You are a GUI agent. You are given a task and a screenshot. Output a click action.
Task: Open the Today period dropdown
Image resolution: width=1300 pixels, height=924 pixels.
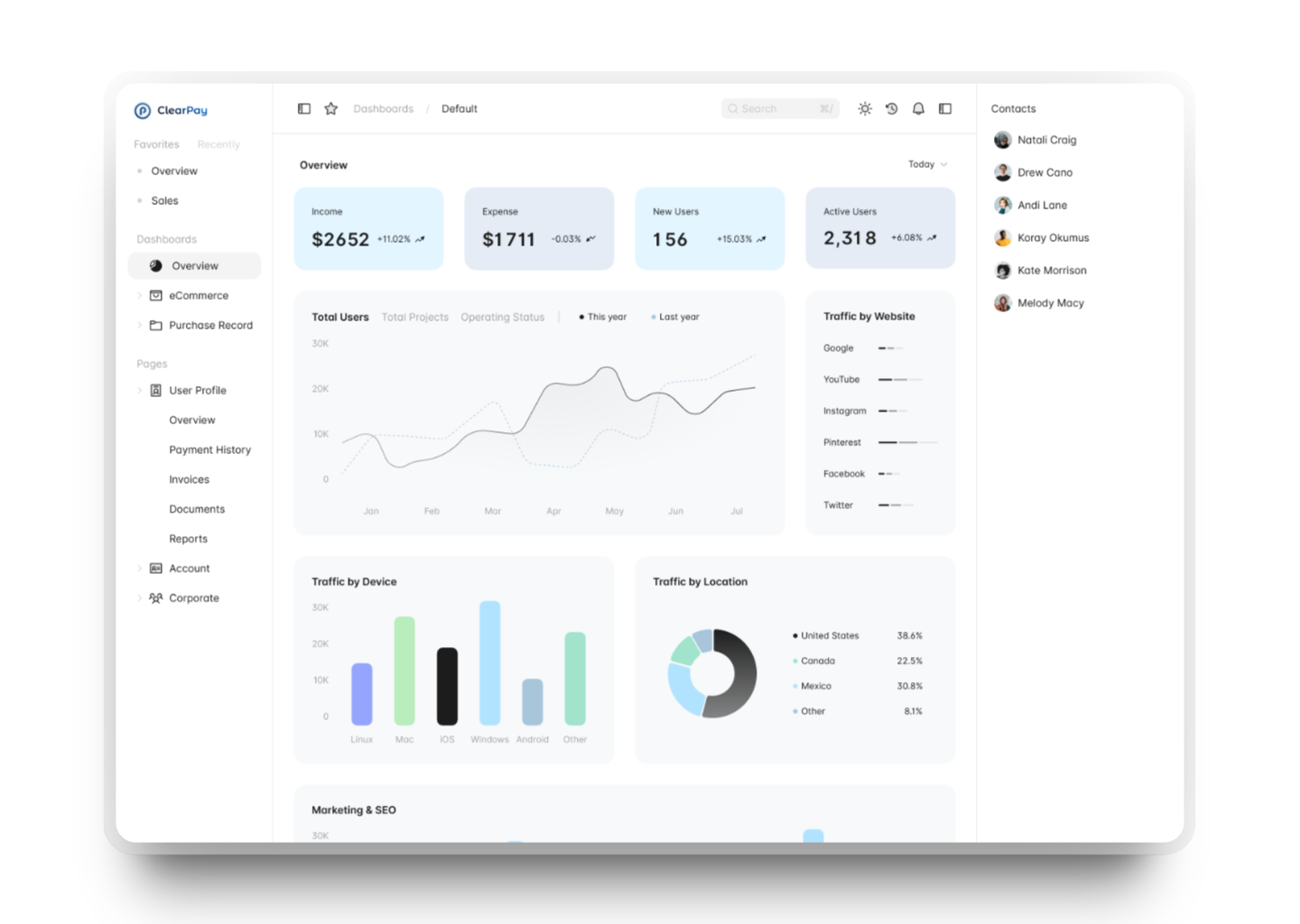tap(927, 164)
